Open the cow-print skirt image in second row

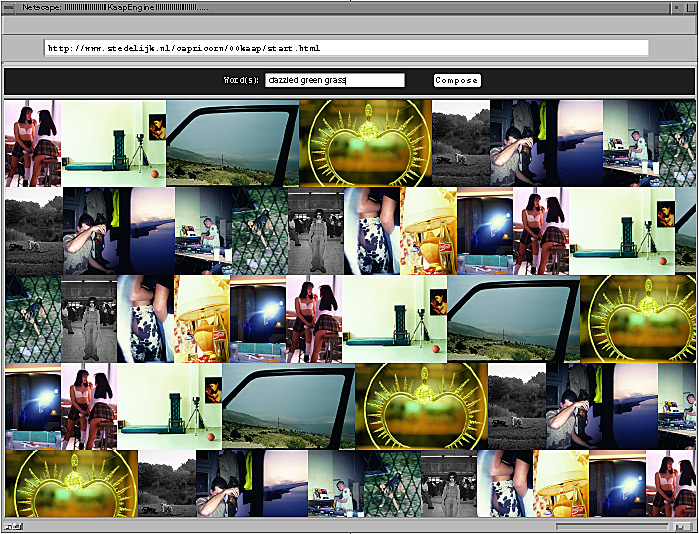pos(372,231)
